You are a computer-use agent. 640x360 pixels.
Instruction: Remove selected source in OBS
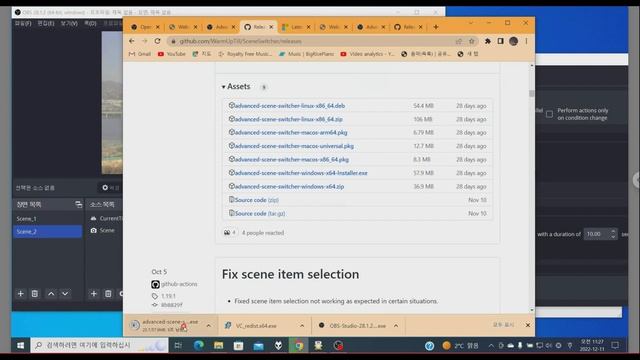(108, 293)
